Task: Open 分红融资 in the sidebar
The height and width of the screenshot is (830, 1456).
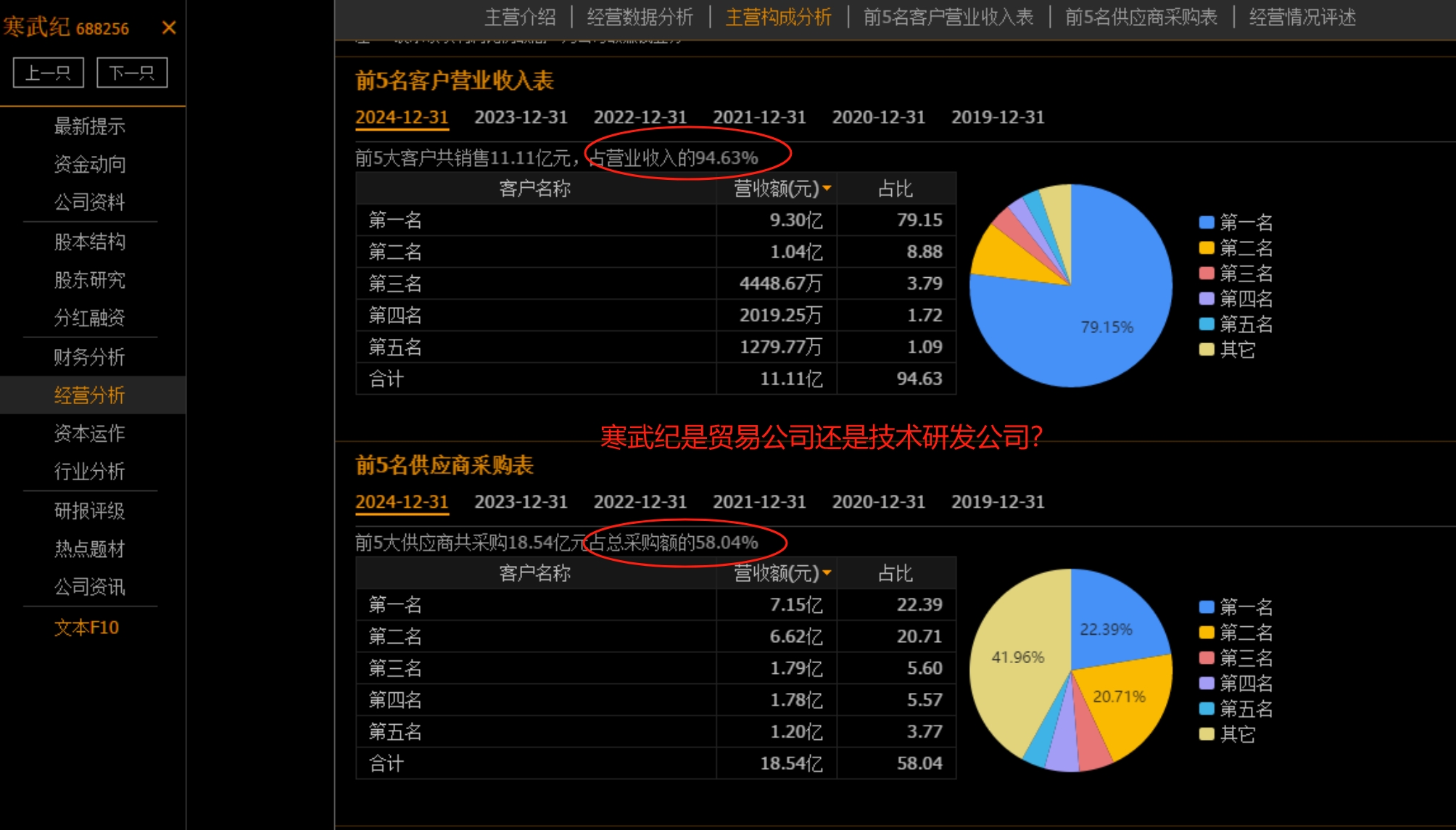Action: click(90, 318)
